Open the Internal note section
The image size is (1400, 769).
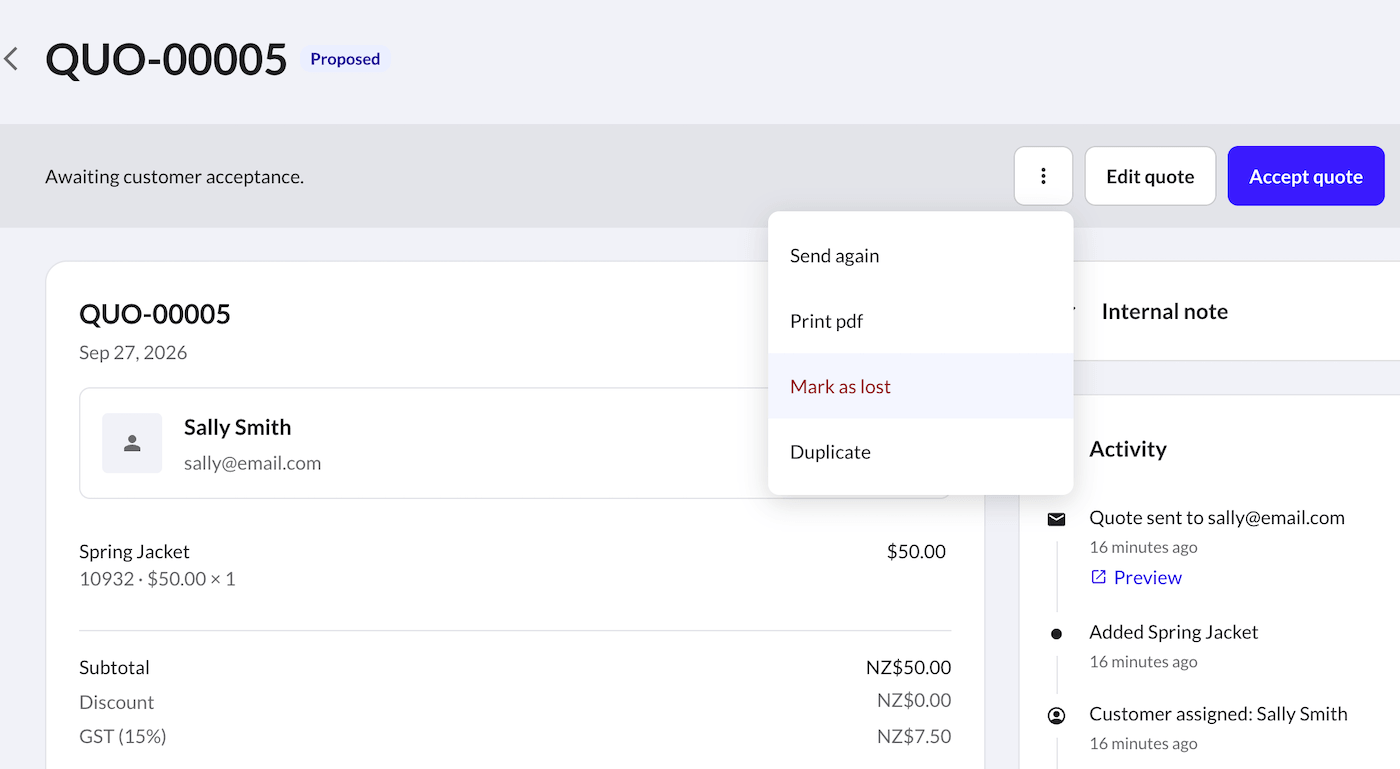[1164, 311]
